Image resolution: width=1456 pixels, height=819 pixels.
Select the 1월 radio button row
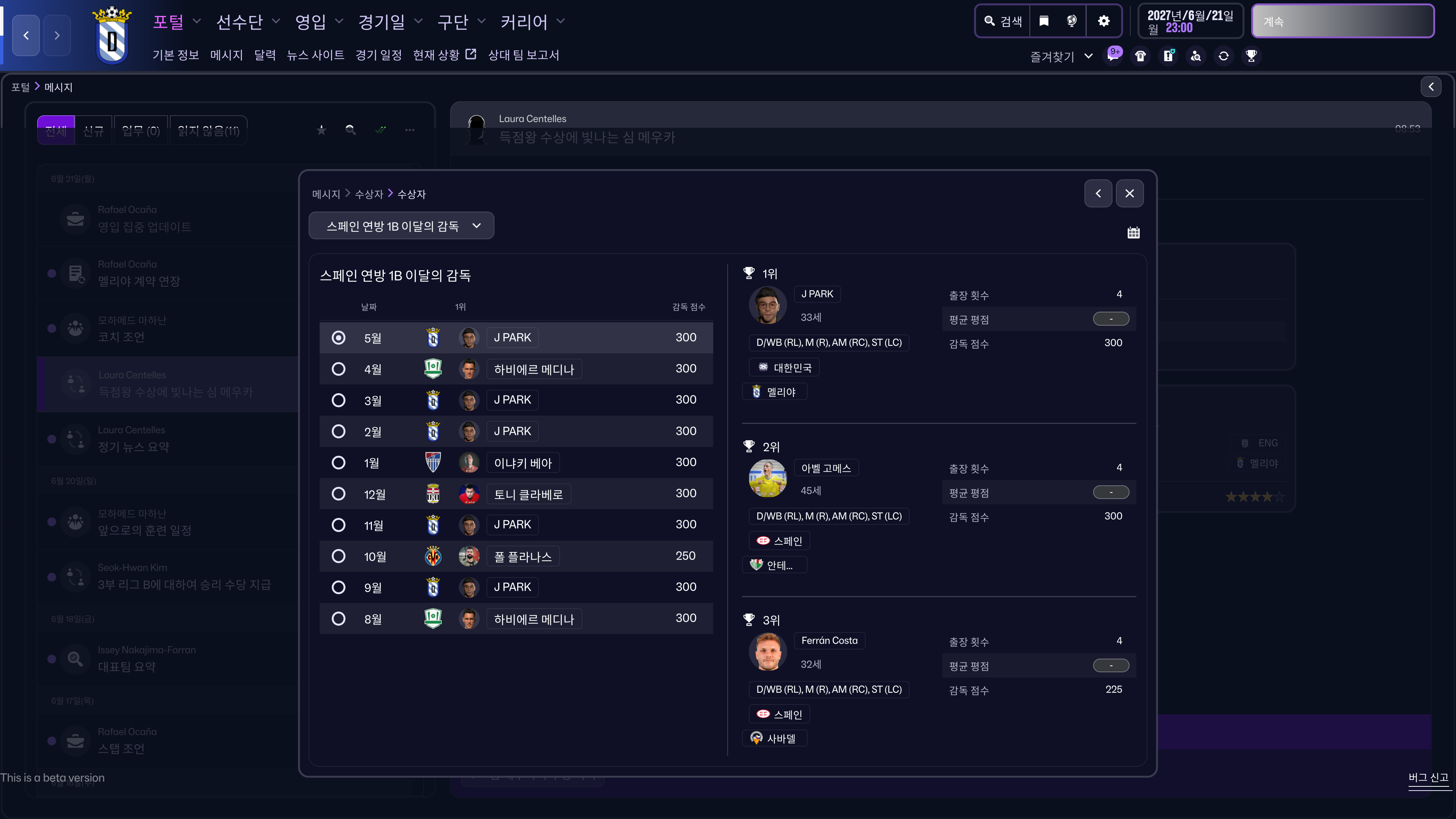click(x=339, y=463)
